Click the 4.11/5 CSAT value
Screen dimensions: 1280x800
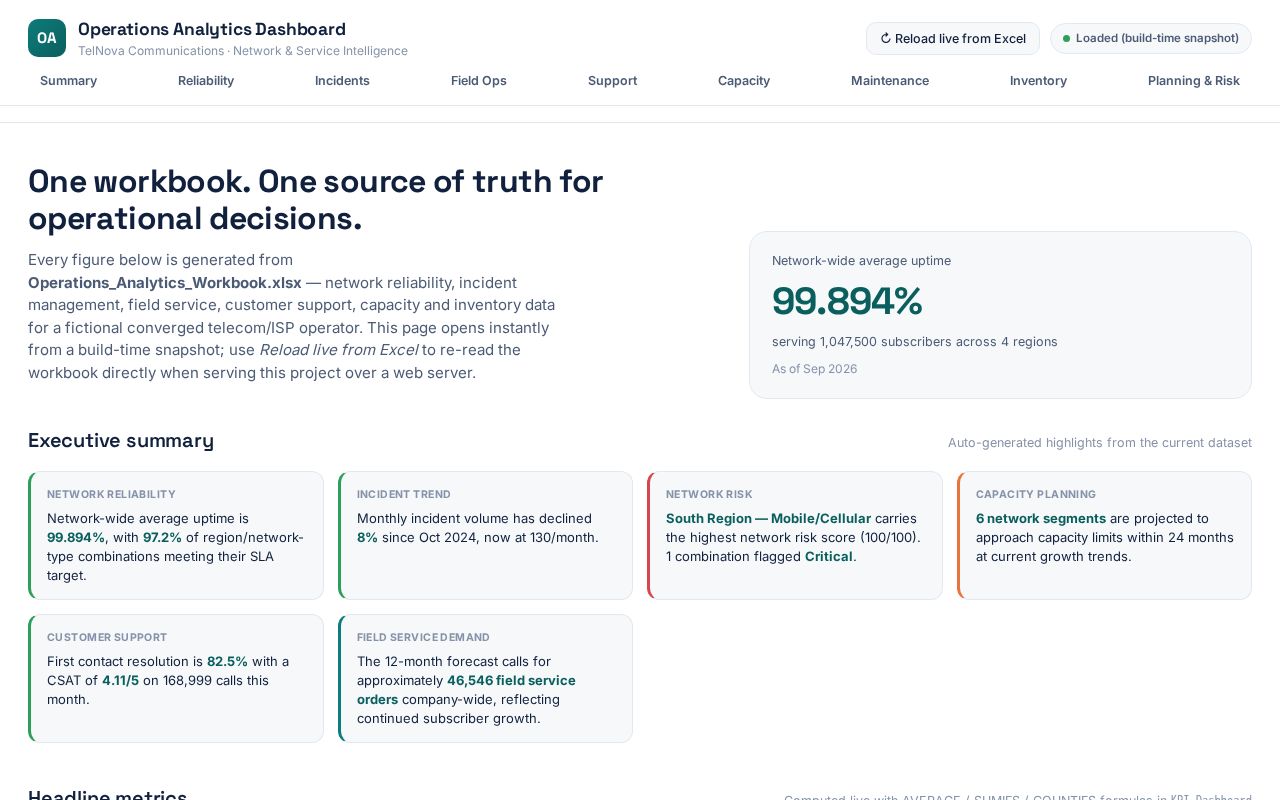[x=120, y=681]
